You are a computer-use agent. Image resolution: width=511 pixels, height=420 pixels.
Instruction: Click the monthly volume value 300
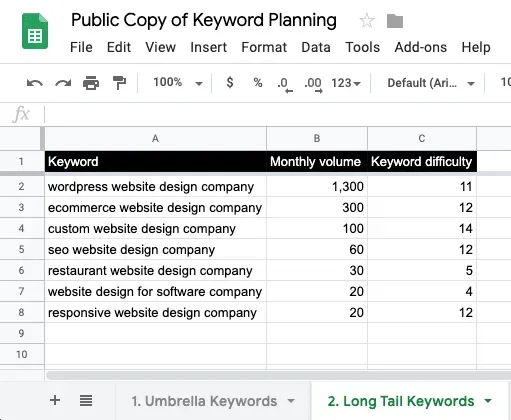pos(317,207)
